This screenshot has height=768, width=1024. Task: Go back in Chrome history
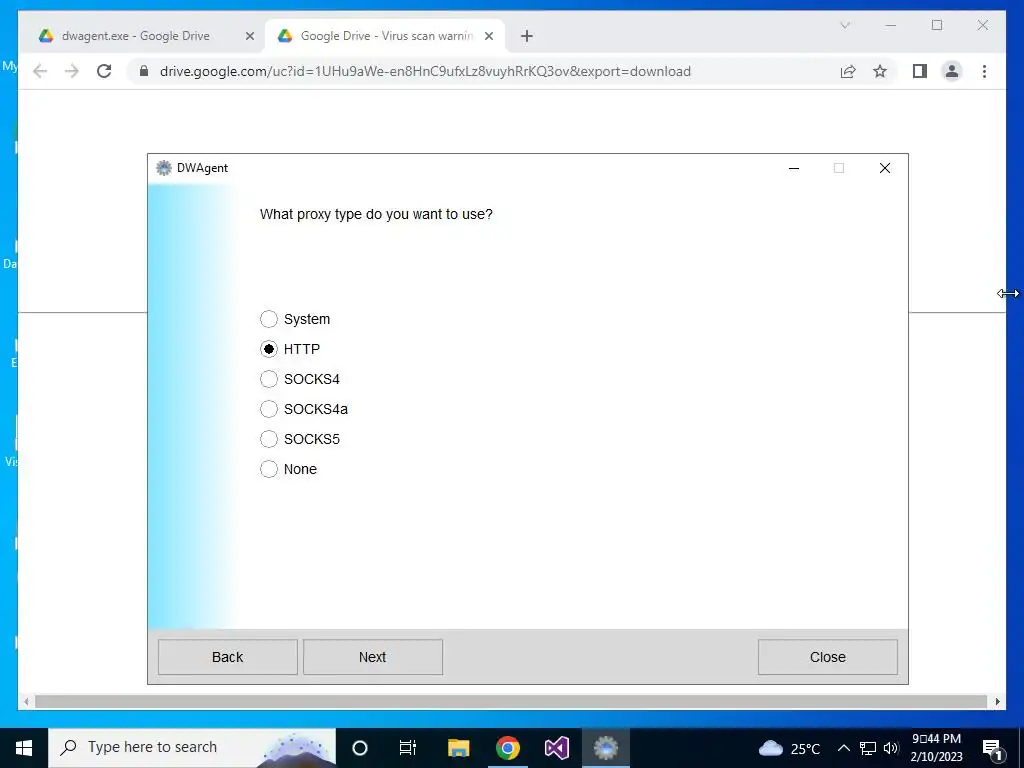tap(40, 71)
